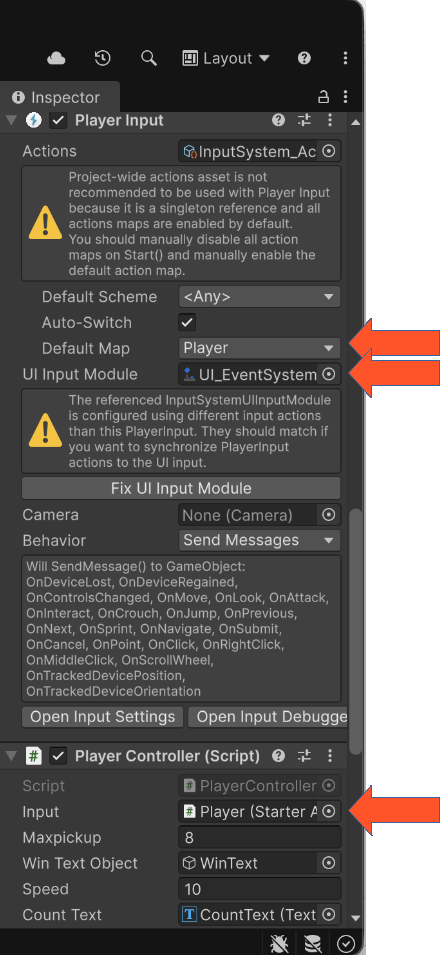The width and height of the screenshot is (440, 955).
Task: Click the bug debug mode status icon
Action: (279, 943)
